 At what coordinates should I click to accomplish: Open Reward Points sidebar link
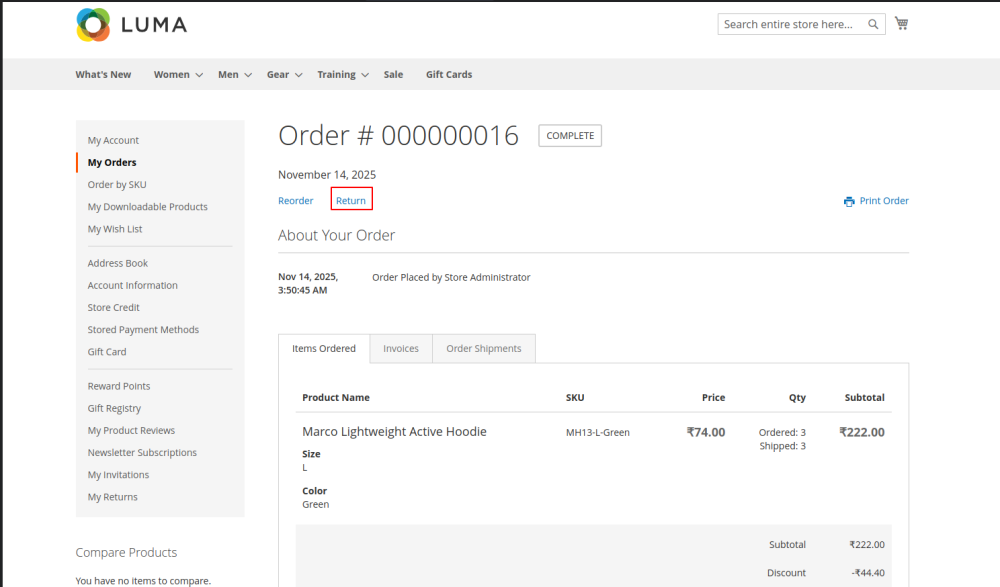(x=119, y=386)
